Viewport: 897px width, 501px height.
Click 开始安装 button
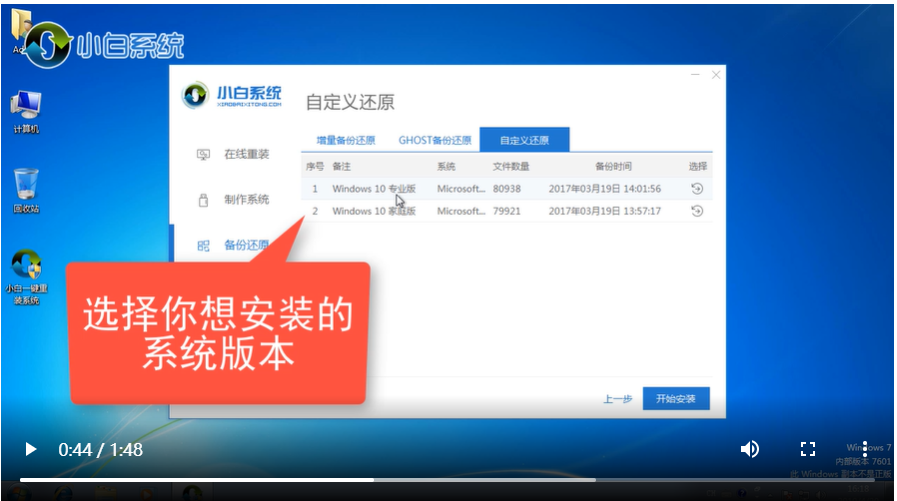(676, 398)
